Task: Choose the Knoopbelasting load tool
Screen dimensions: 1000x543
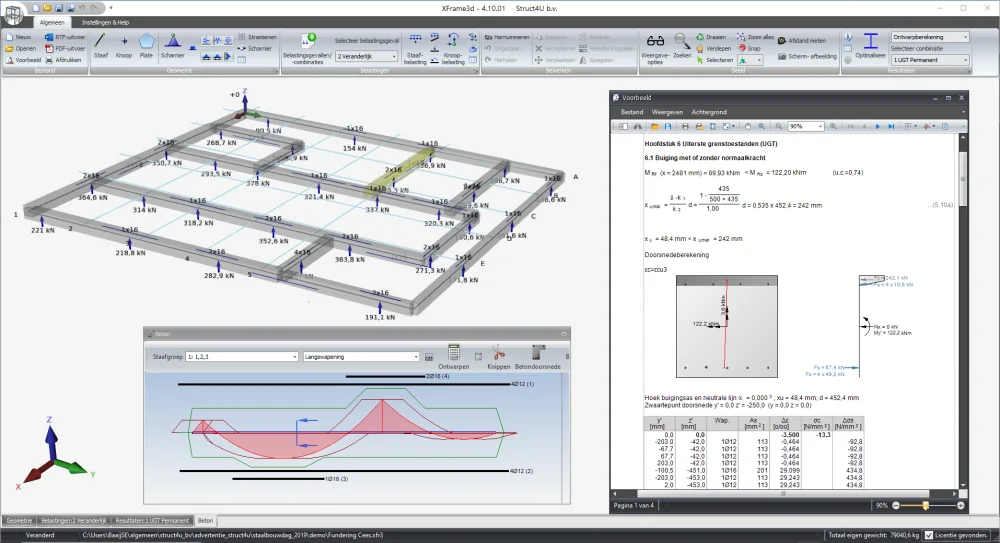Action: 453,49
